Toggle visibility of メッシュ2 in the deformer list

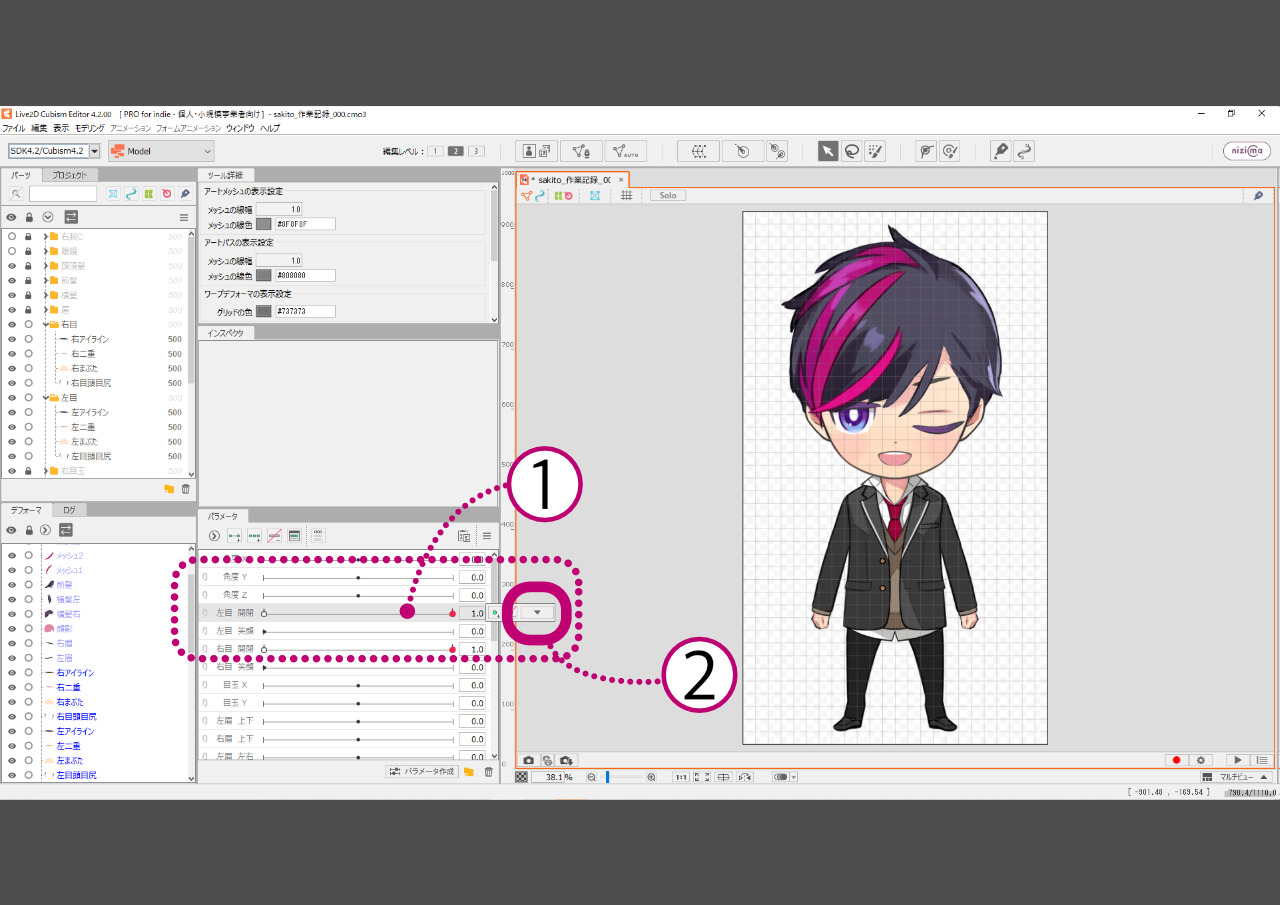(12, 555)
